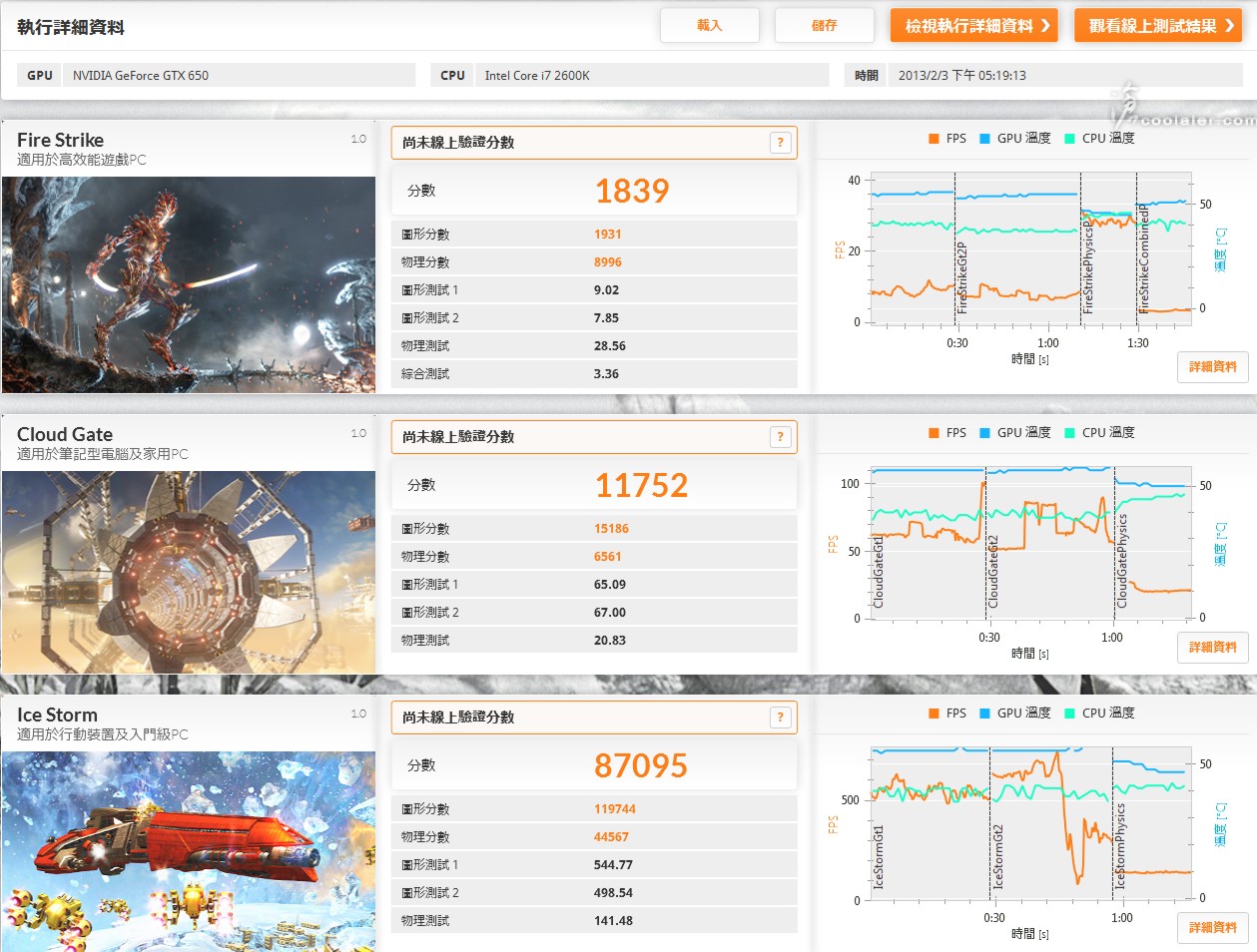Viewport: 1257px width, 952px height.
Task: Click the Cloud Gate score help question-mark icon
Action: point(781,437)
